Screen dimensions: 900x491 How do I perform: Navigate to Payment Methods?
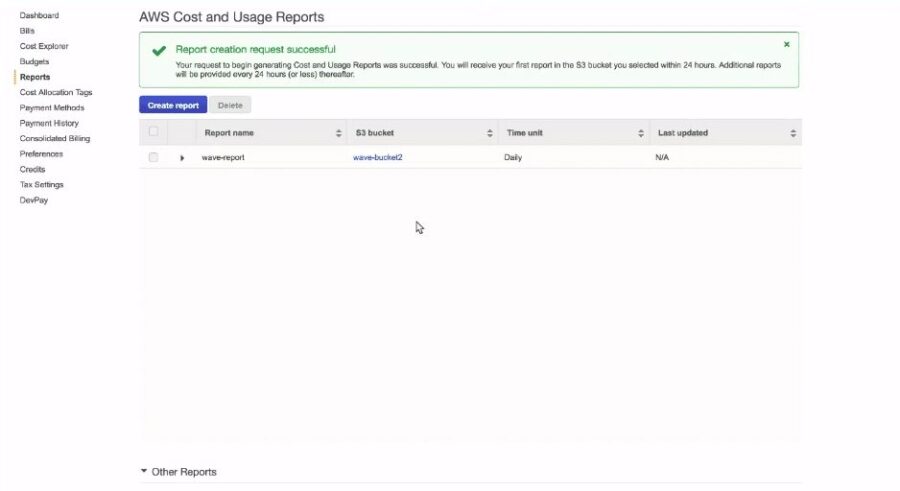52,108
